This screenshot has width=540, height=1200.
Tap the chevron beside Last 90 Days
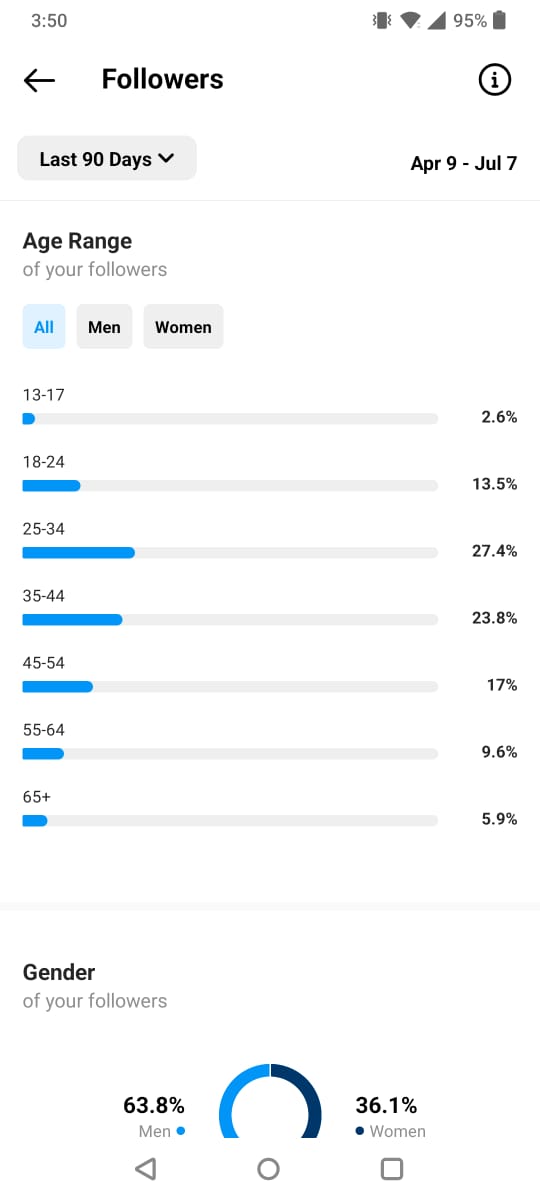click(166, 158)
